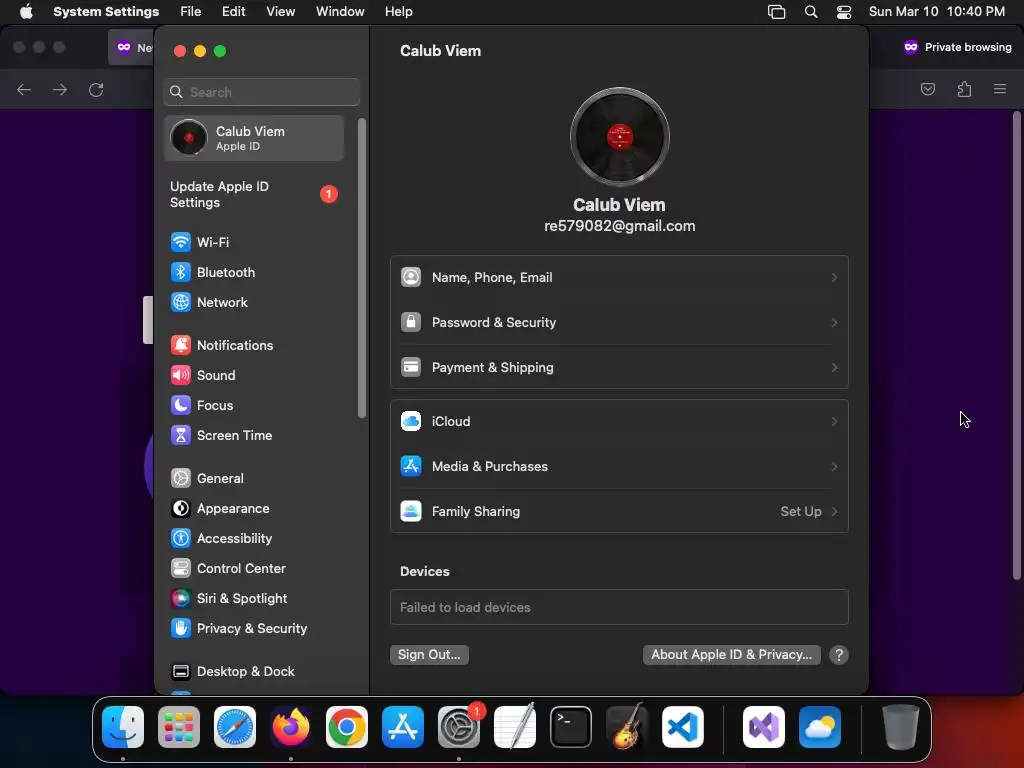Open the File menu
The image size is (1024, 768).
[191, 12]
